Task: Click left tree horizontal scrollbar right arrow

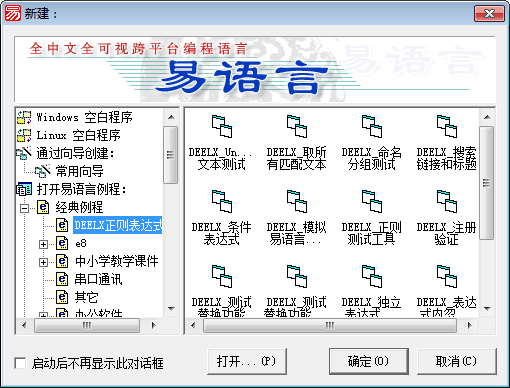Action: 153,325
